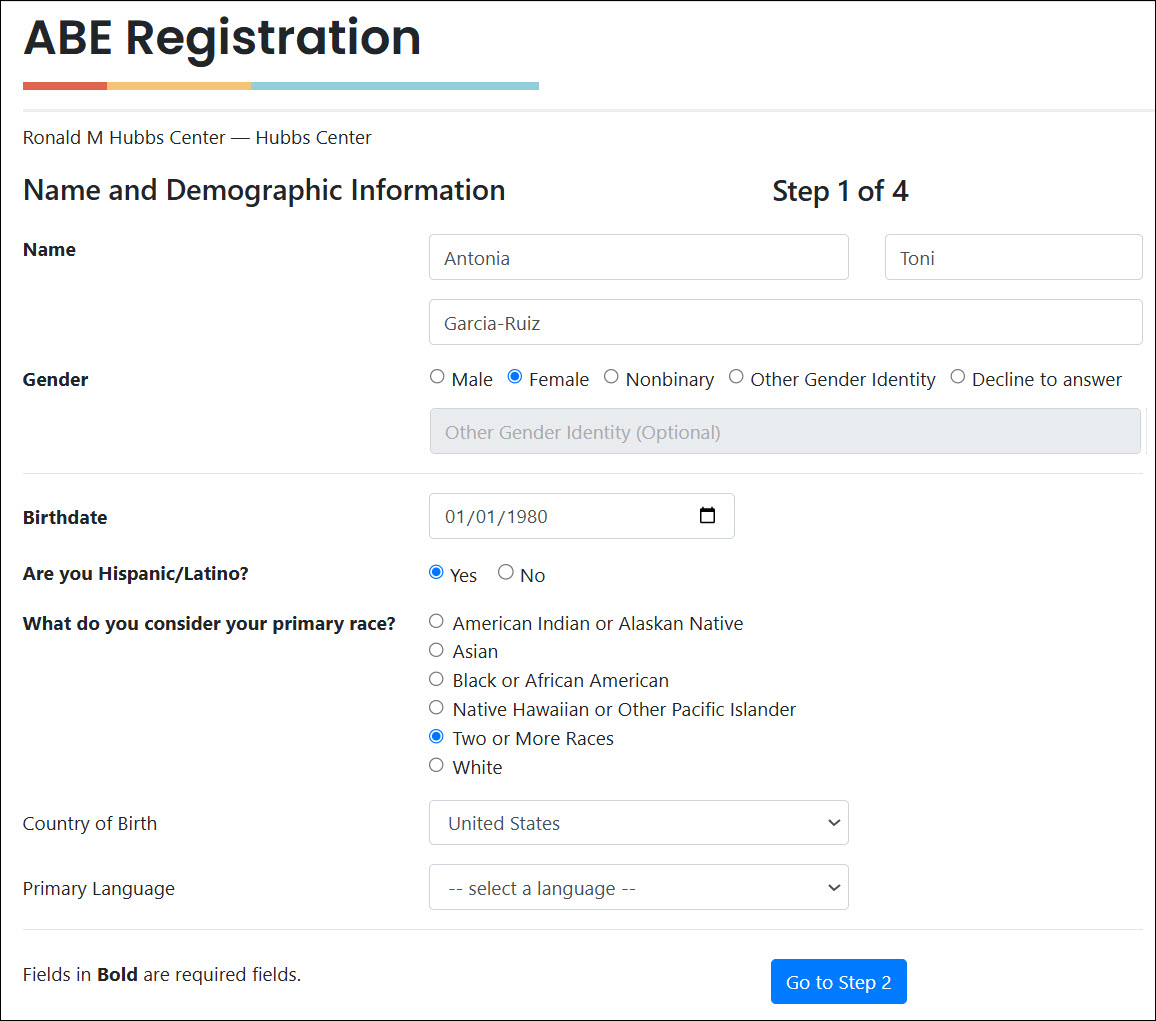This screenshot has height=1021, width=1156.
Task: Open the birthdate calendar picker icon
Action: [707, 516]
